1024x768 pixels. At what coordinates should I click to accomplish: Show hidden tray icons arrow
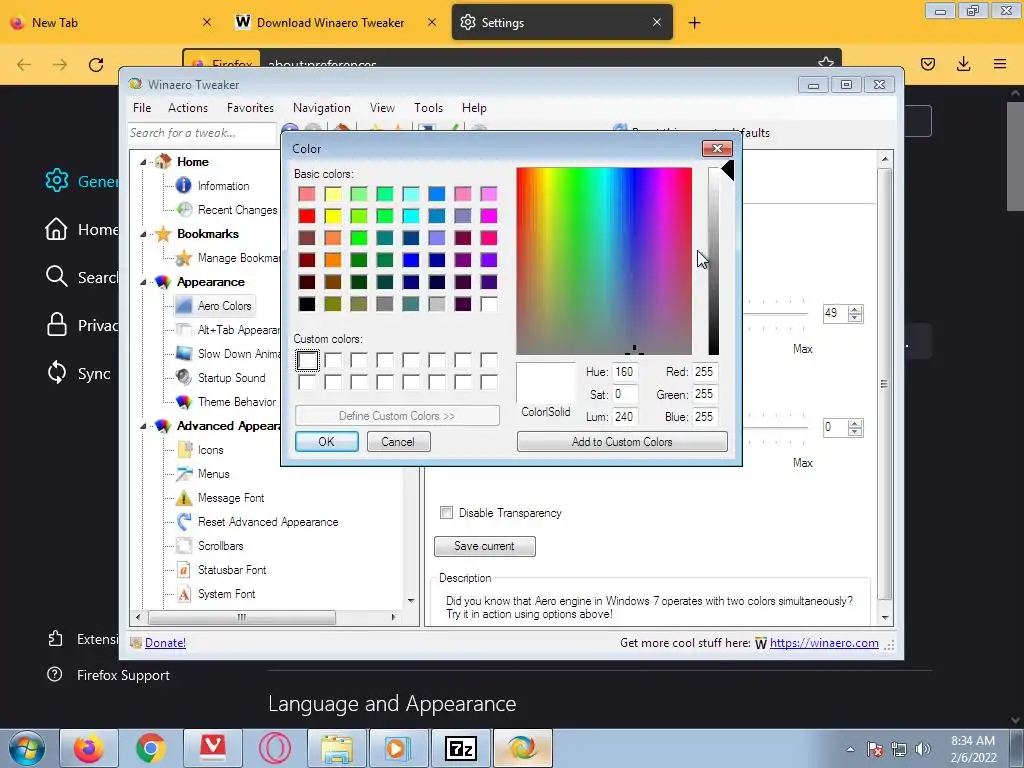coord(850,749)
